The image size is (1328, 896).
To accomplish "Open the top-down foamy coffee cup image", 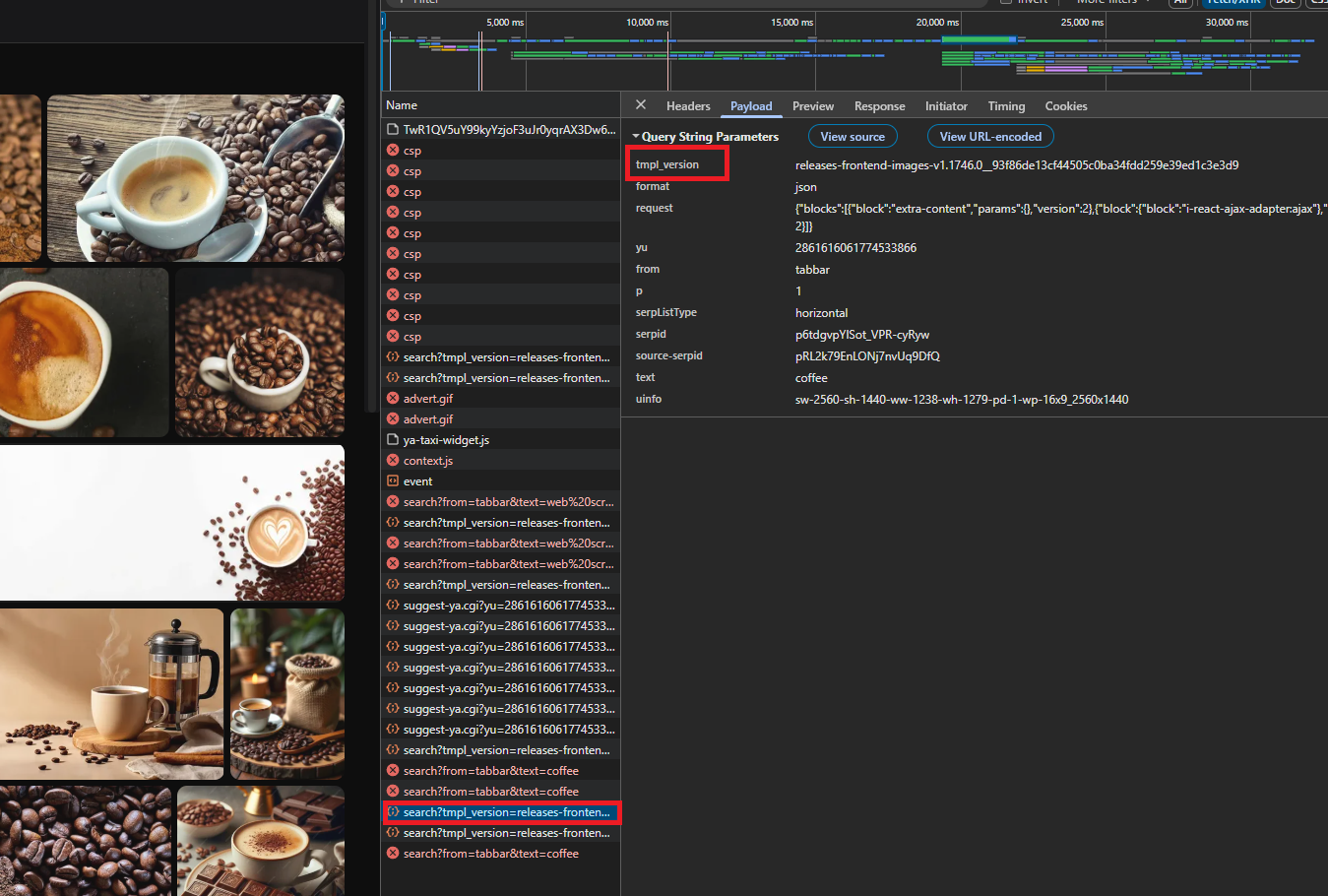I will 84,352.
